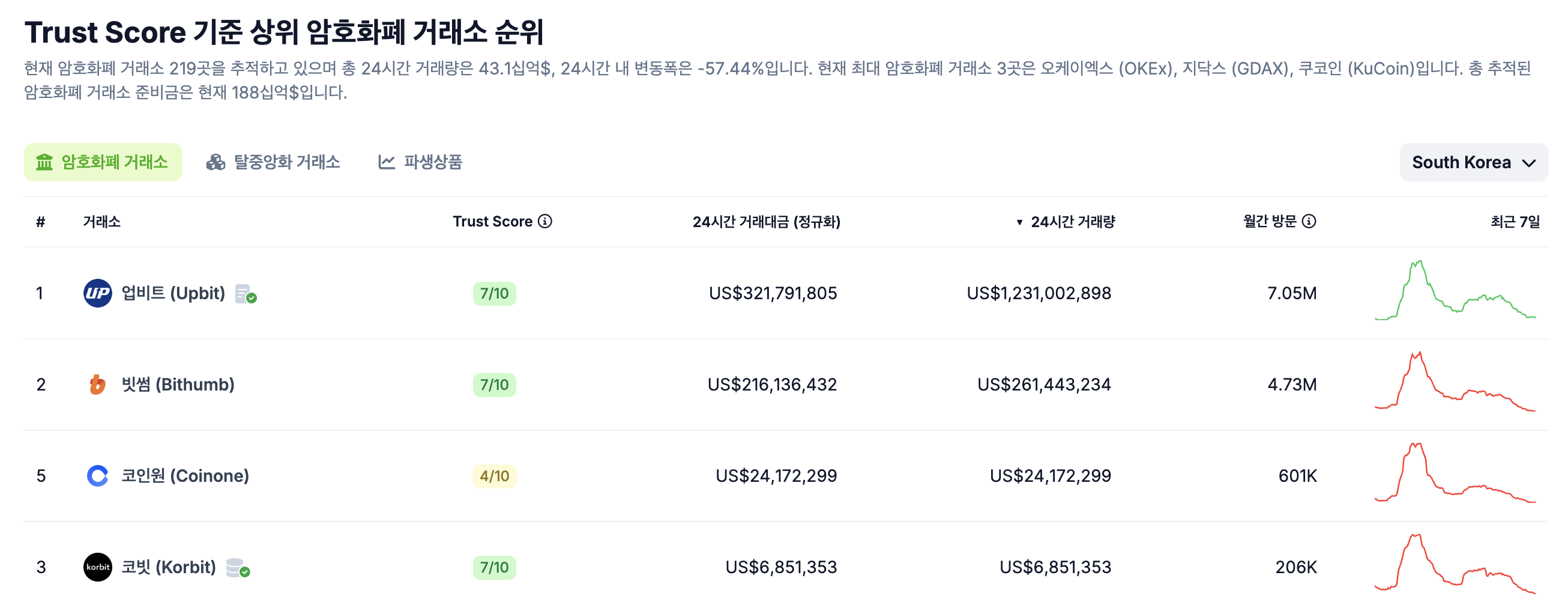Click the sort arrow on 24시간 거래량
Viewport: 1568px width, 608px height.
pyautogui.click(x=1019, y=222)
